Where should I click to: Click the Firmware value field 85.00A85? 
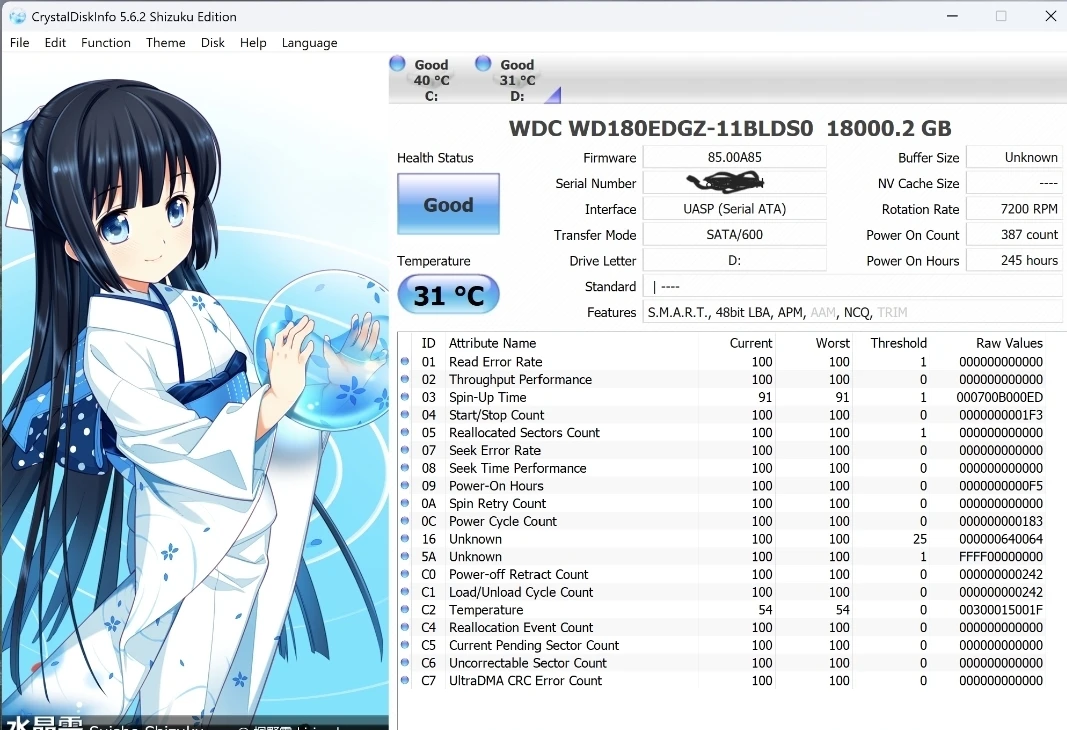pos(734,157)
